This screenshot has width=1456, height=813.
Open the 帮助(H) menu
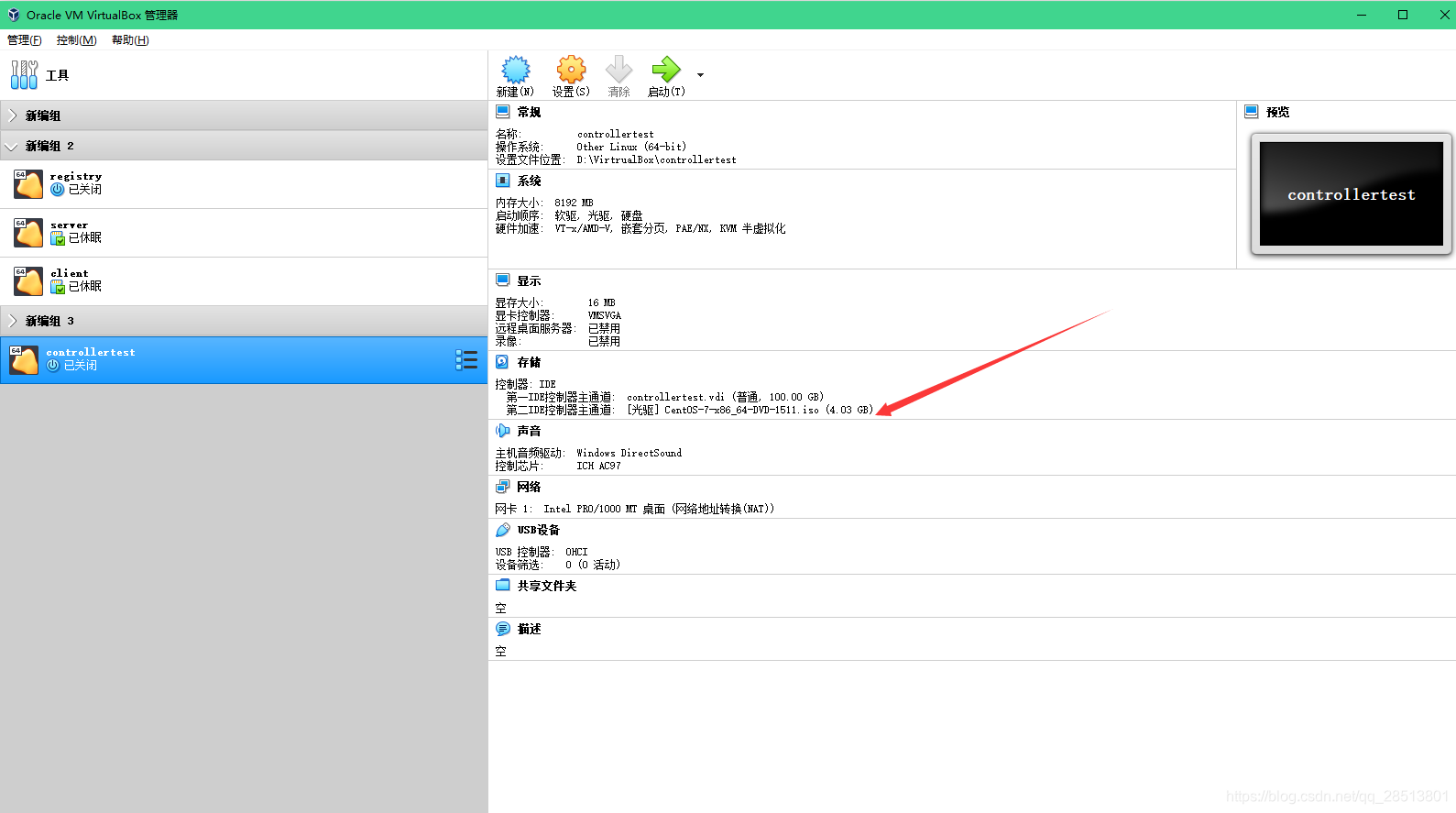(130, 40)
